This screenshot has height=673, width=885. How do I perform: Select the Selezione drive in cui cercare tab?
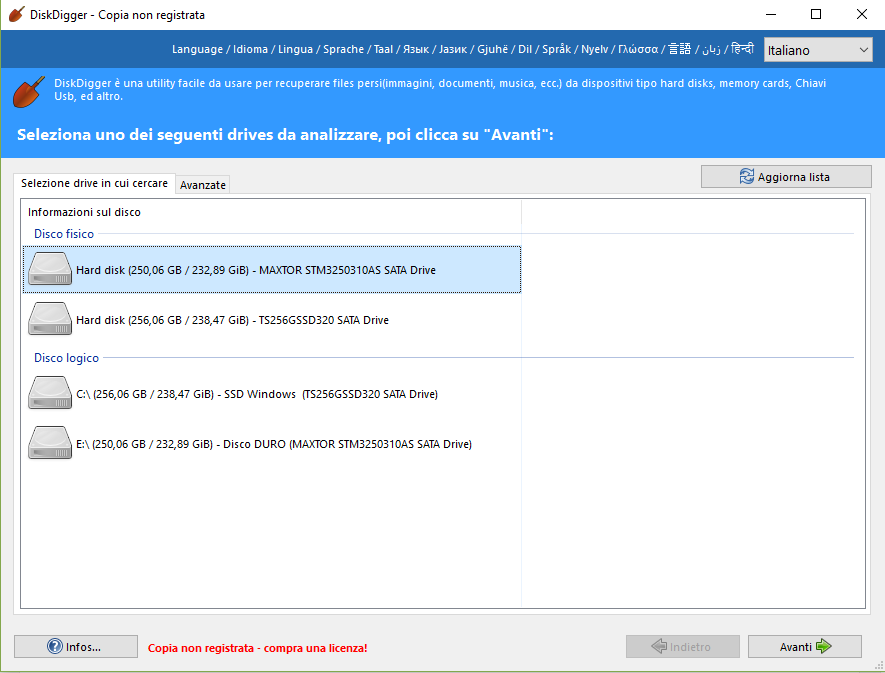[x=94, y=183]
